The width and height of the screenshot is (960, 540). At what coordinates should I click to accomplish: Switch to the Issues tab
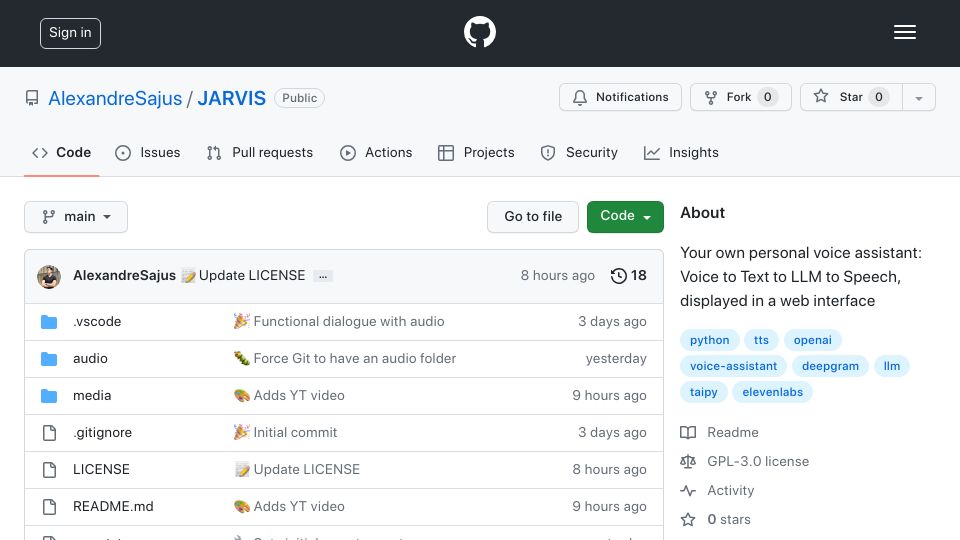click(148, 152)
